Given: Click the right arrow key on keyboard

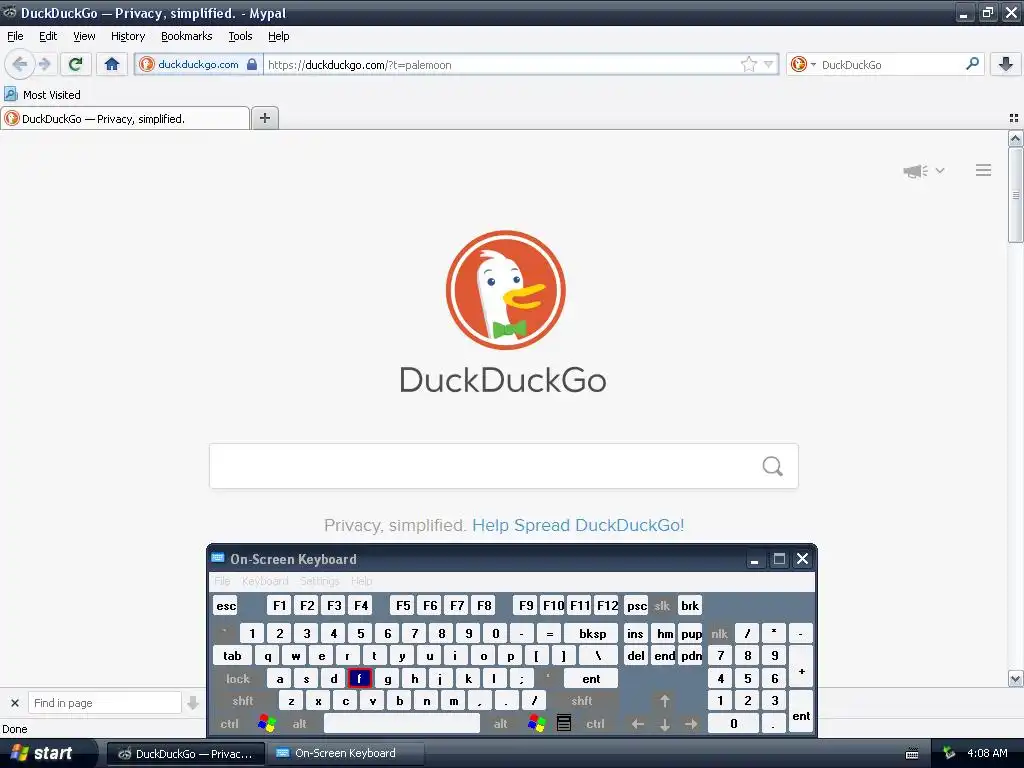Looking at the screenshot, I should [691, 724].
